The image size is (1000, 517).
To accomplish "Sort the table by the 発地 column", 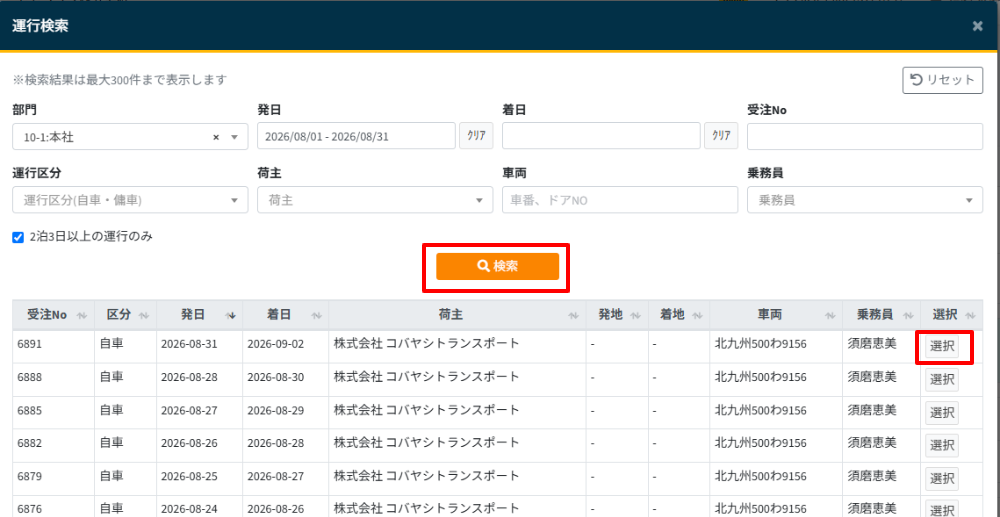I will (617, 315).
